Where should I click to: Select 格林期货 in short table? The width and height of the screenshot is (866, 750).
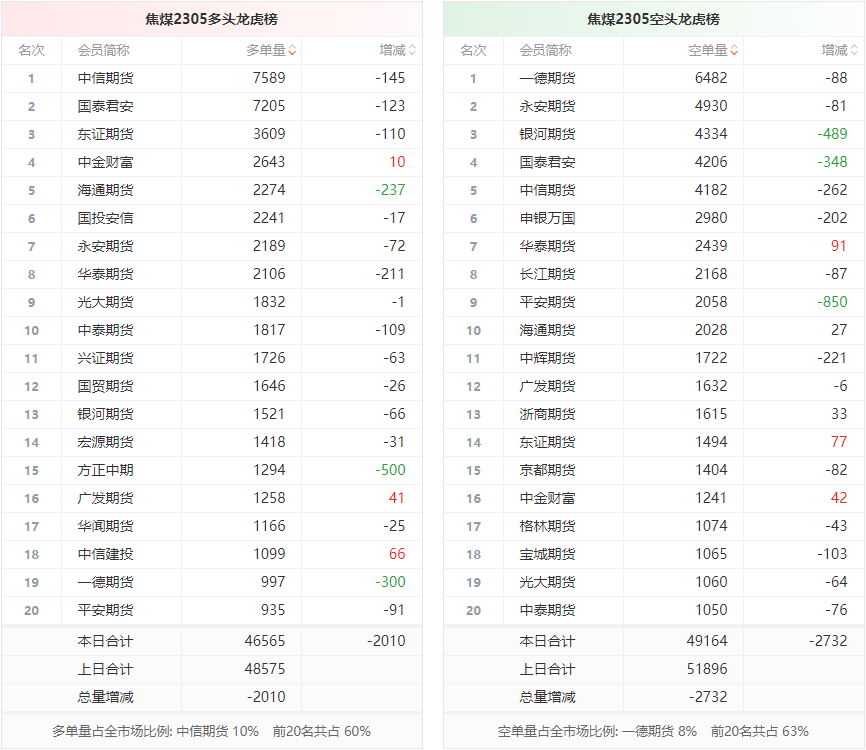[x=547, y=526]
